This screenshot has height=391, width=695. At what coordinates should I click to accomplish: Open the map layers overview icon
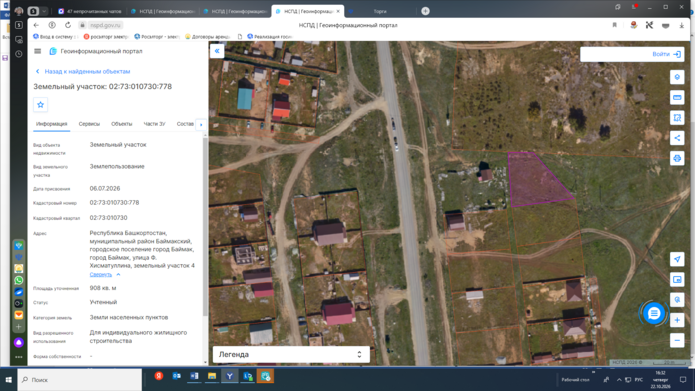point(677,280)
